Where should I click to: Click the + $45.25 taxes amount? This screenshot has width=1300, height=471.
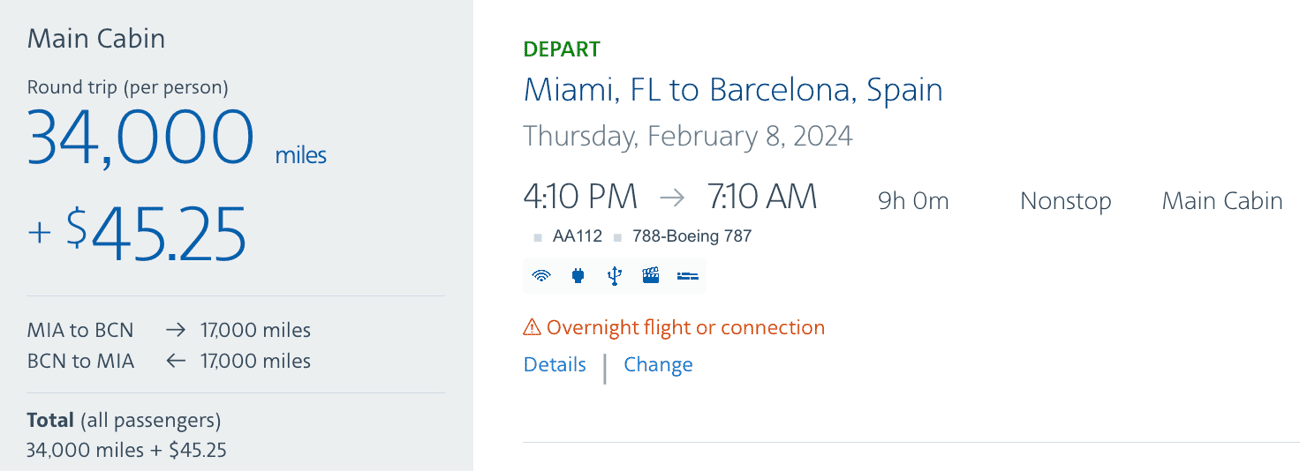(137, 232)
